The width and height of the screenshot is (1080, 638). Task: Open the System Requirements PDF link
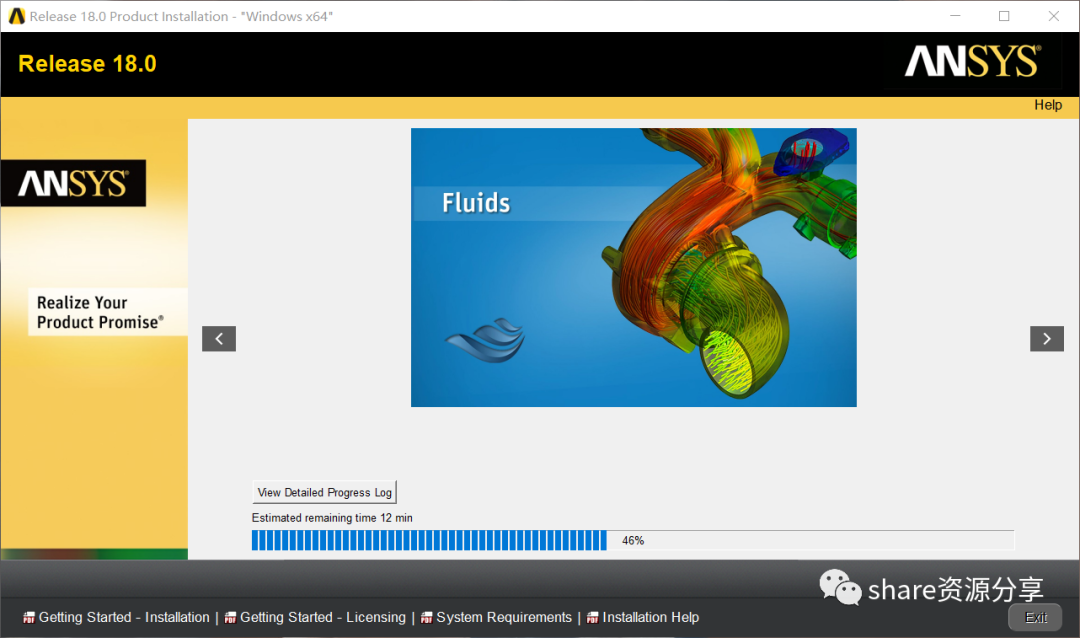click(x=496, y=617)
